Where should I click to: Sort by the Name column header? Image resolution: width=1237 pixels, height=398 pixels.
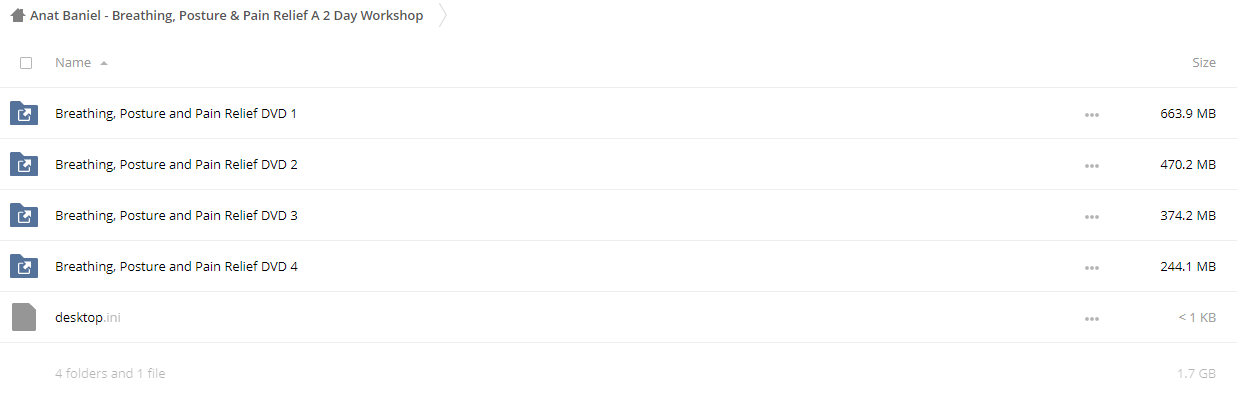pos(73,62)
